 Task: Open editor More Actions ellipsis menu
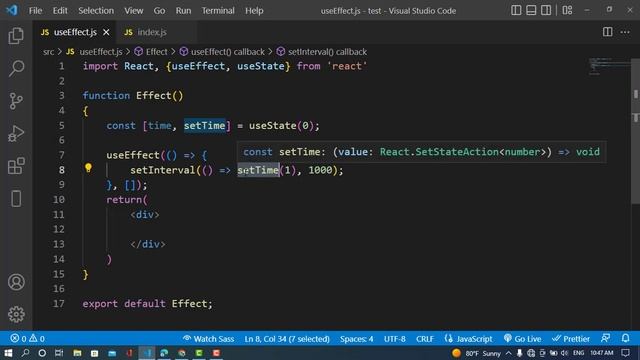click(x=625, y=32)
